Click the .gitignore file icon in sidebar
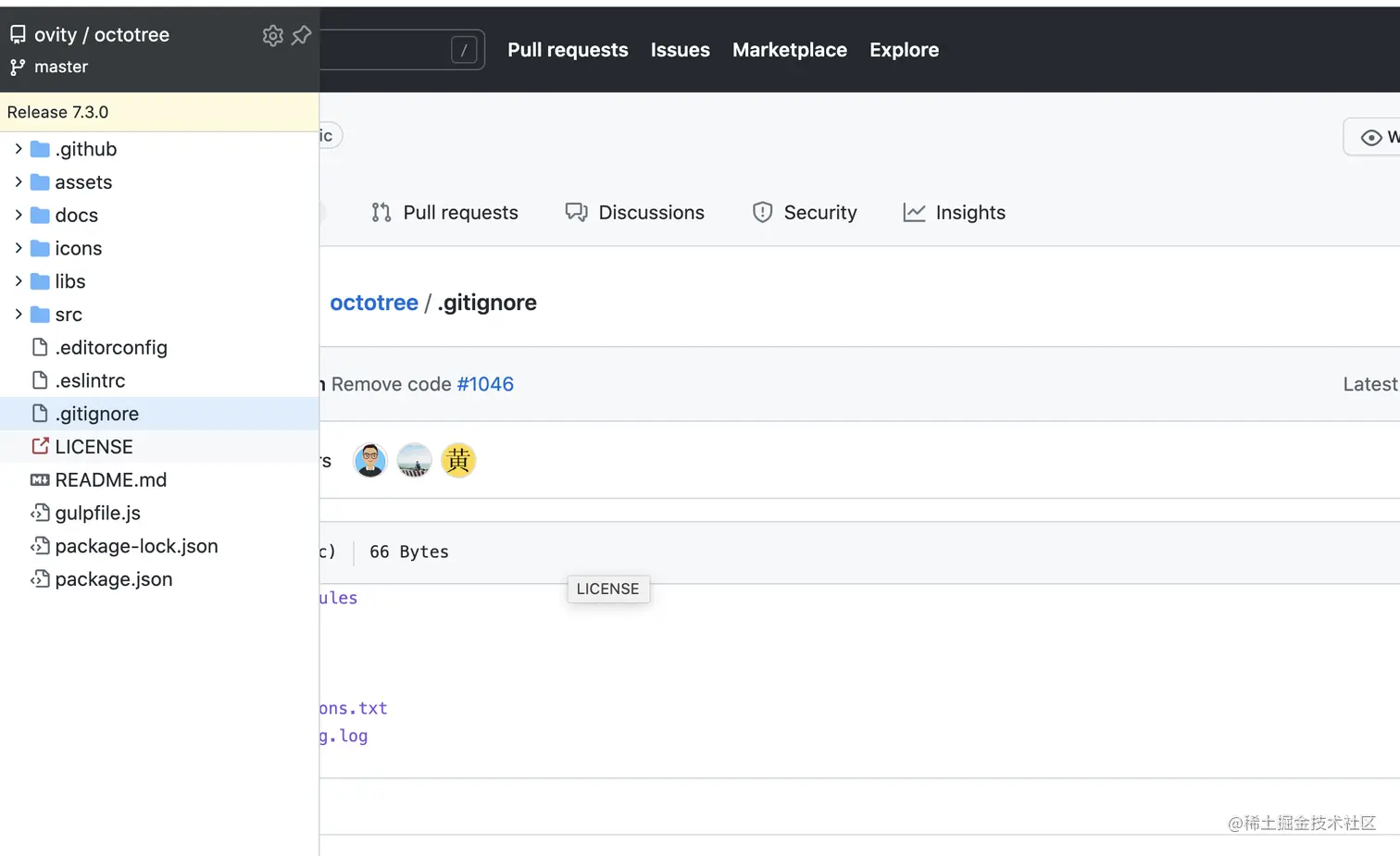 click(x=40, y=413)
